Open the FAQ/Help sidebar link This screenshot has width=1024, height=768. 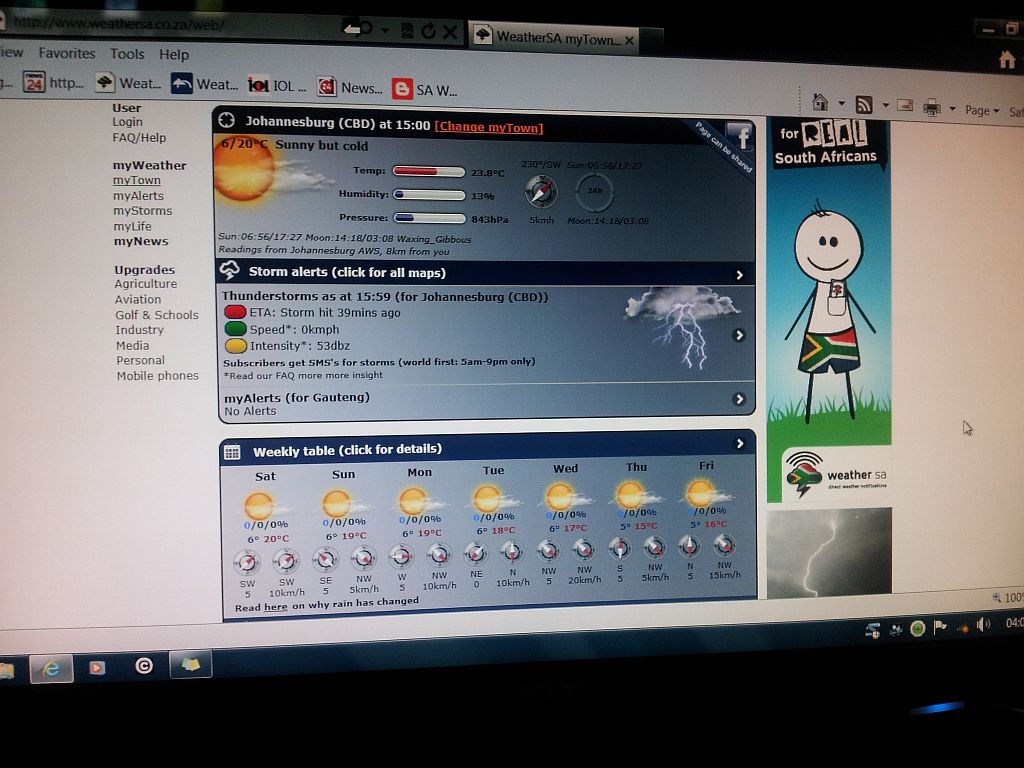click(139, 137)
